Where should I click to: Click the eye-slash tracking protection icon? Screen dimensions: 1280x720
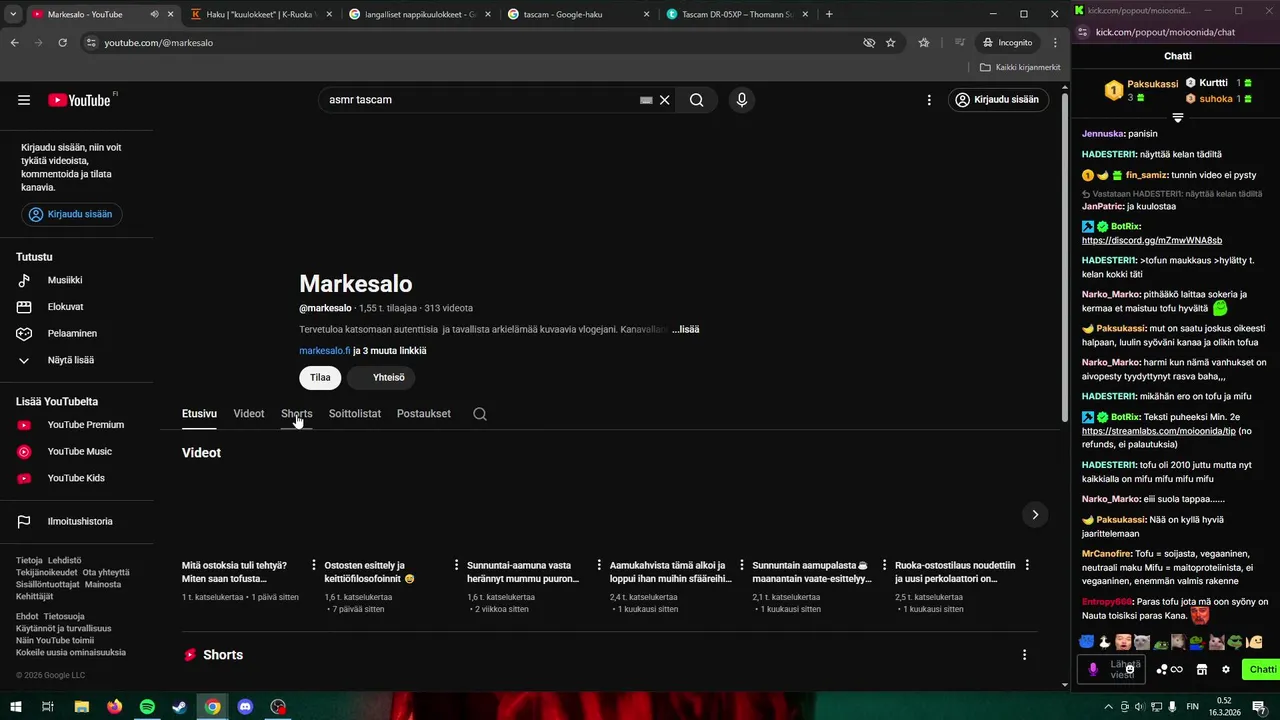pos(869,43)
